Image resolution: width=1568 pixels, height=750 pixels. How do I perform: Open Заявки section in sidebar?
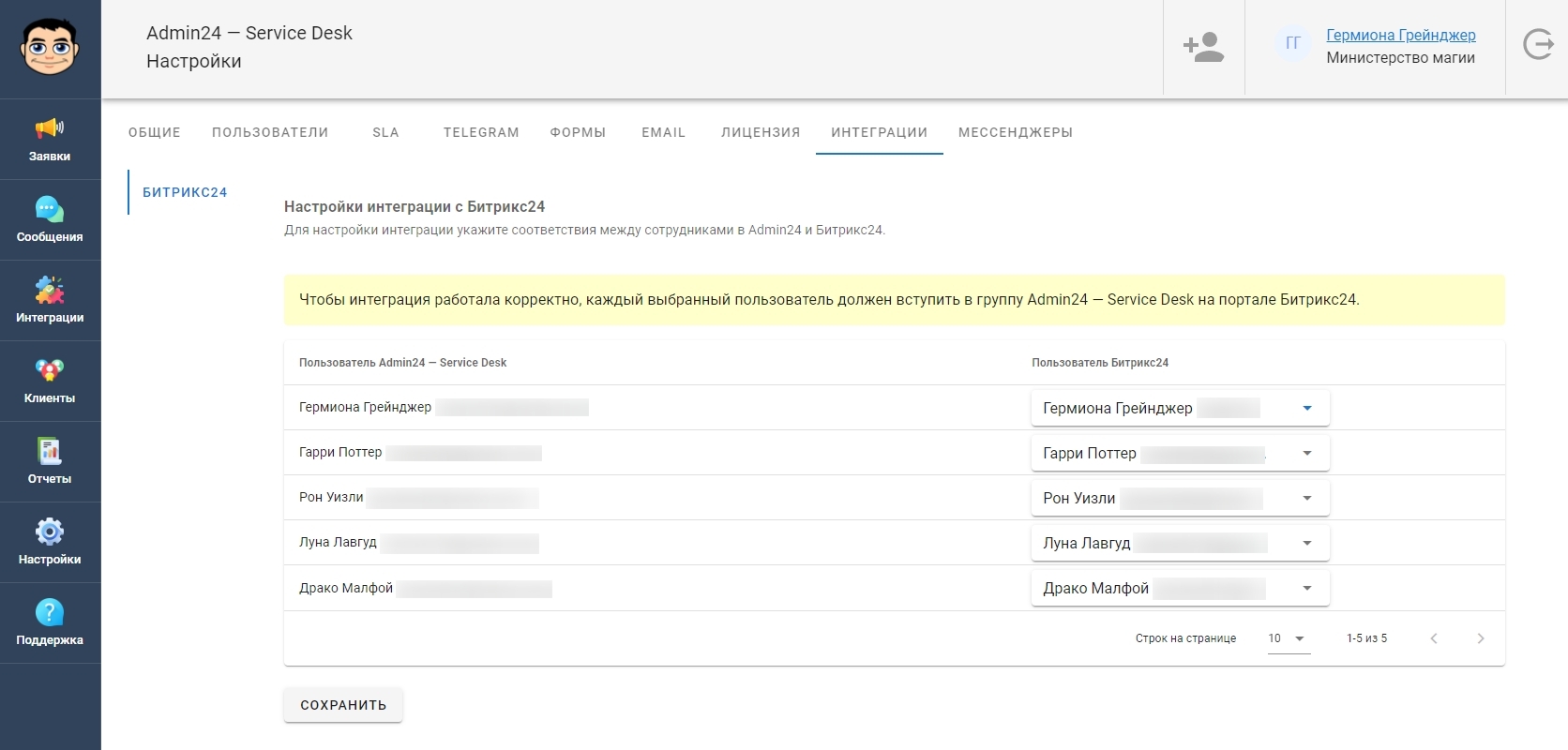[50, 139]
